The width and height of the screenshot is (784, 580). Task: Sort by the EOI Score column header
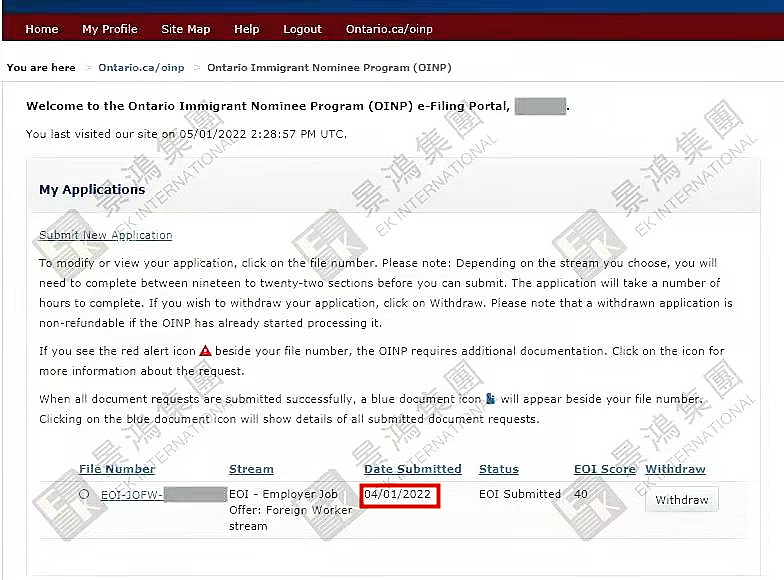tap(604, 469)
